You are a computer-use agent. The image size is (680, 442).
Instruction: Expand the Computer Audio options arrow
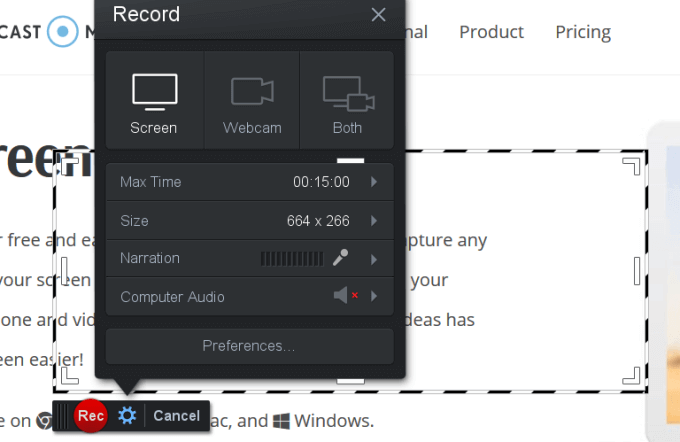[374, 296]
